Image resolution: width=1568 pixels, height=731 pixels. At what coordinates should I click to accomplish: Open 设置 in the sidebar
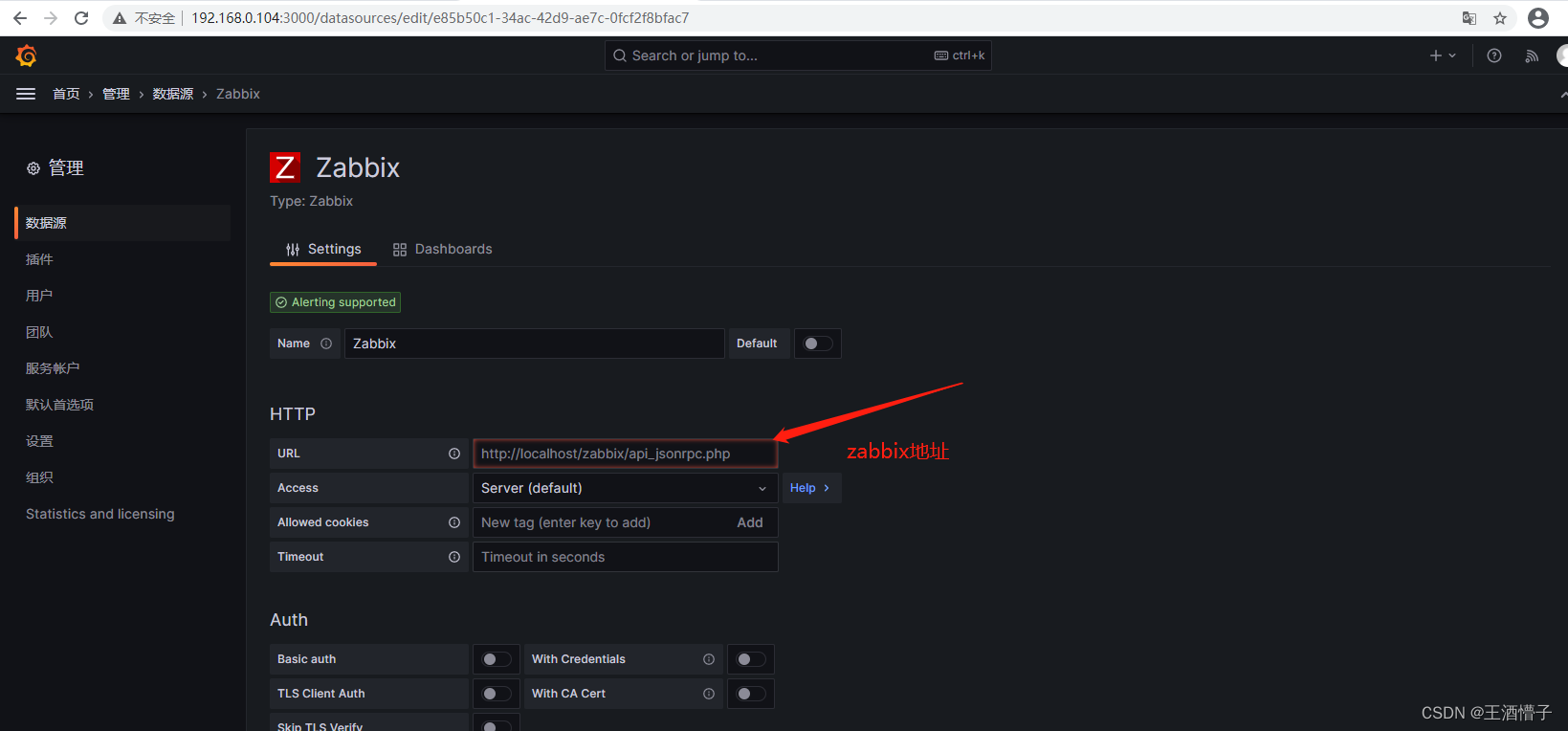coord(39,441)
